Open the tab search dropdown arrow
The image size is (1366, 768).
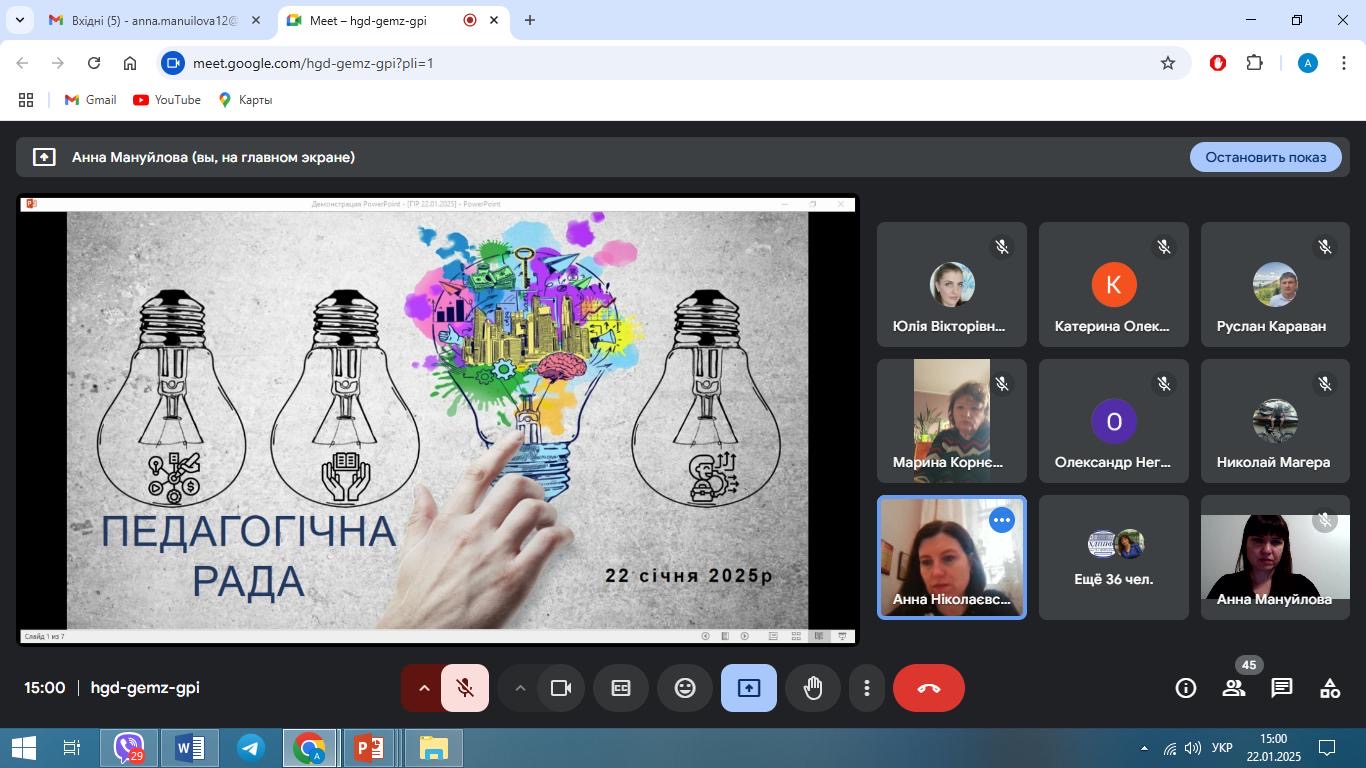pos(19,20)
